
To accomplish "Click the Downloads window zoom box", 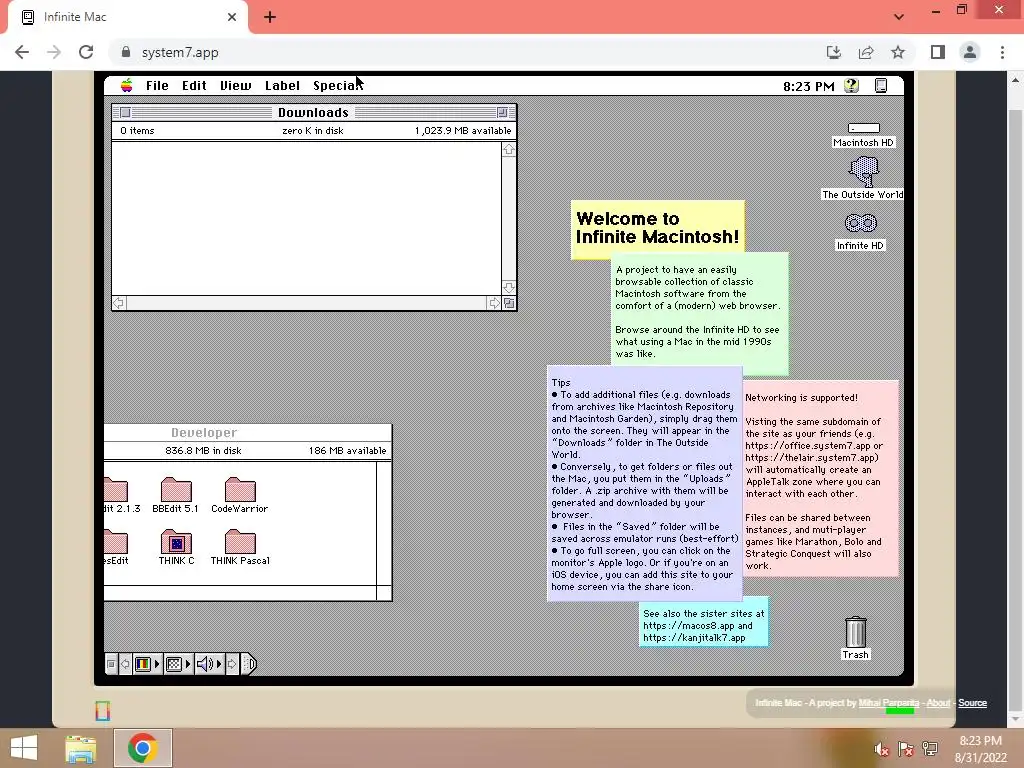I will (502, 112).
